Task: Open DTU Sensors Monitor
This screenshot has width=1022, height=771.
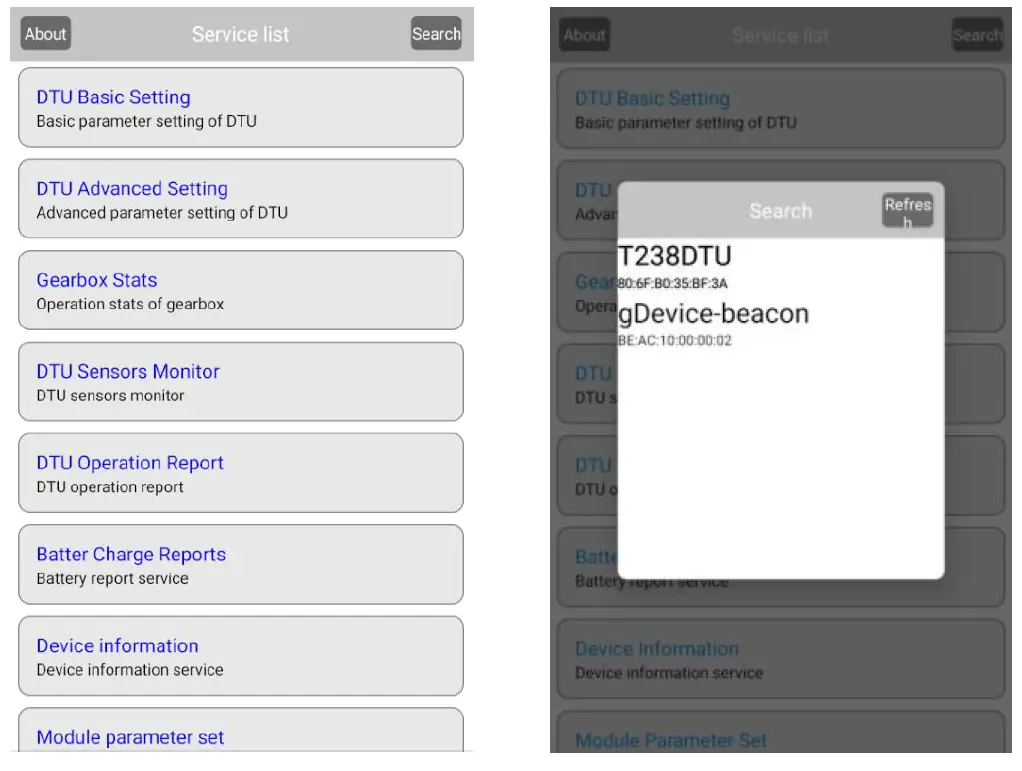Action: point(240,381)
